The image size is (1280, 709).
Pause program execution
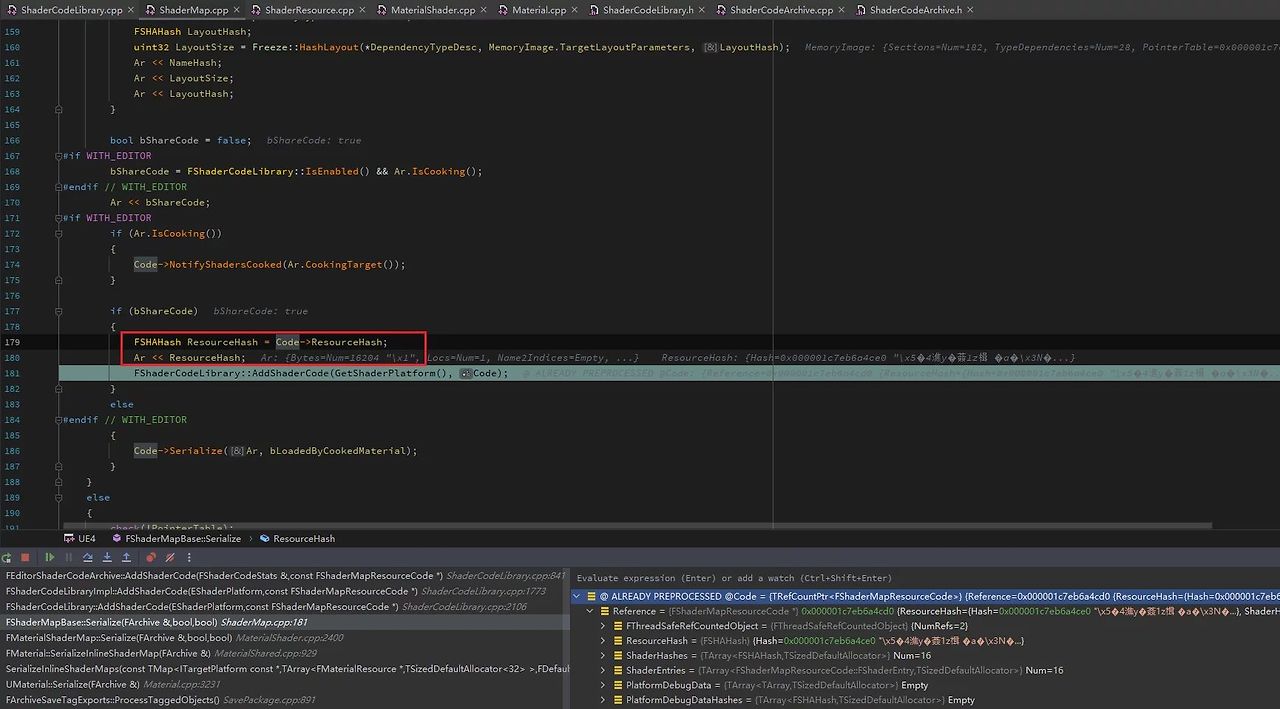[69, 557]
